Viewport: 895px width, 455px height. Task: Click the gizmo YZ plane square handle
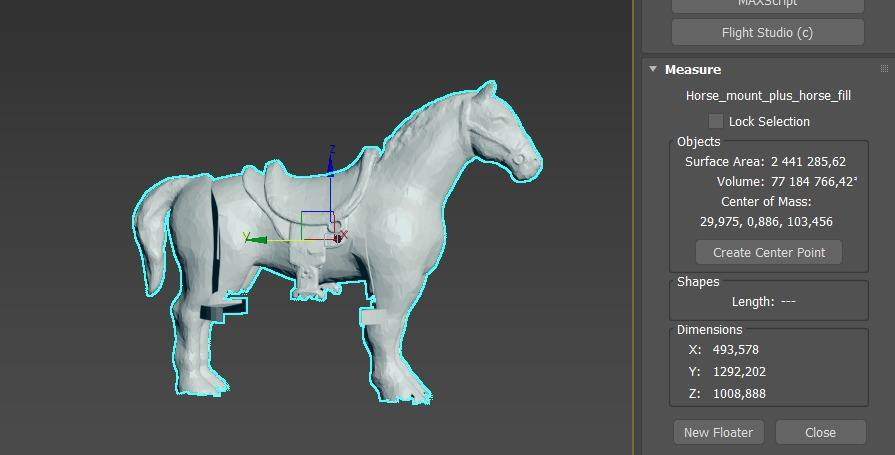pyautogui.click(x=317, y=225)
